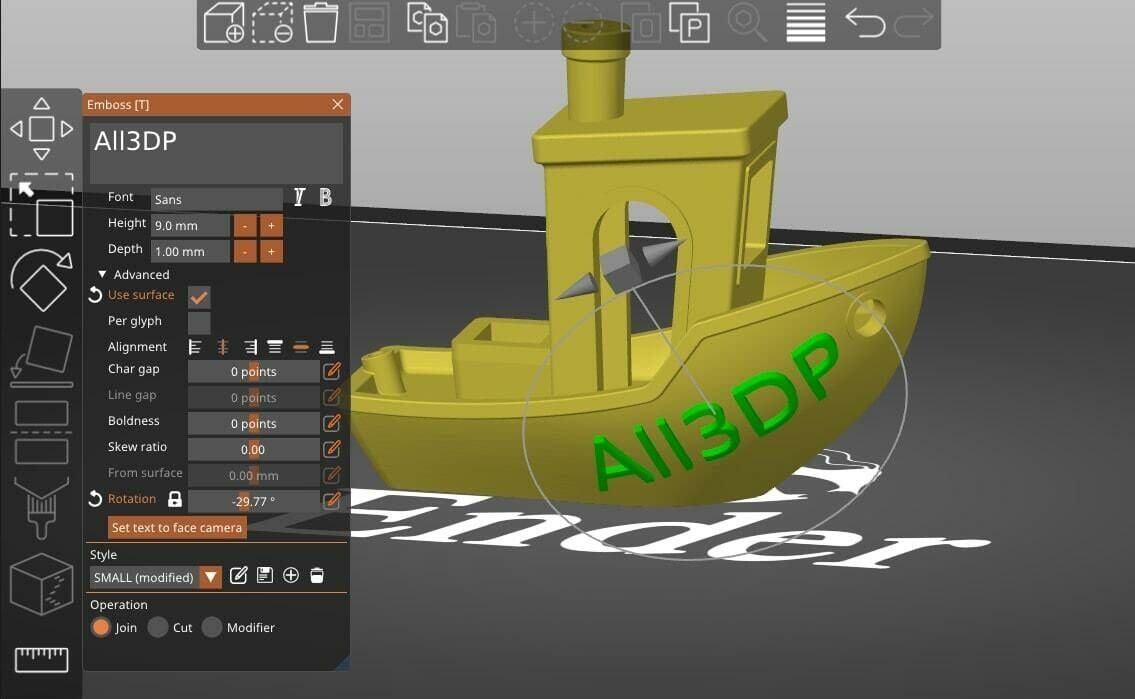Select the Paint-on supports brush tool

[41, 508]
